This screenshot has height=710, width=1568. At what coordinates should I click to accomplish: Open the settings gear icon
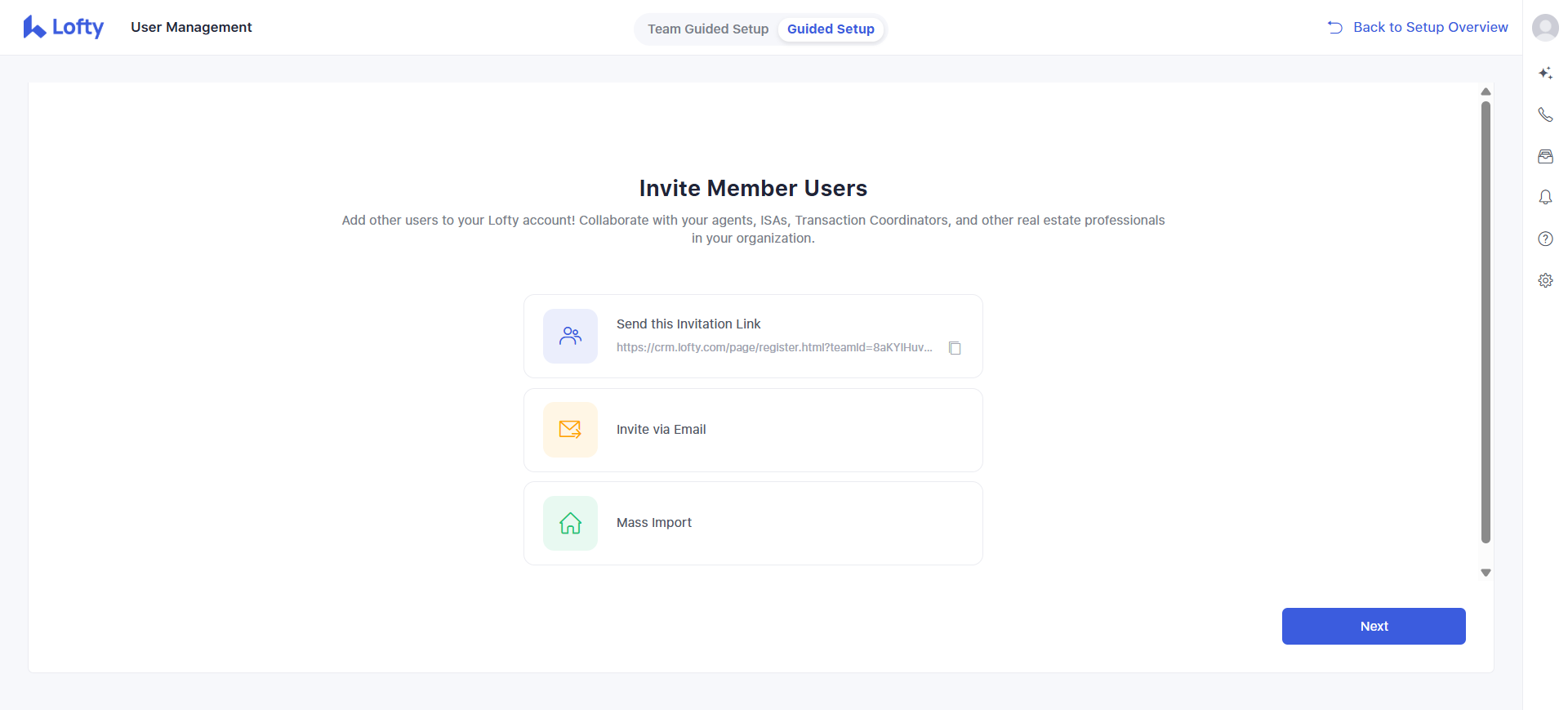coord(1545,280)
